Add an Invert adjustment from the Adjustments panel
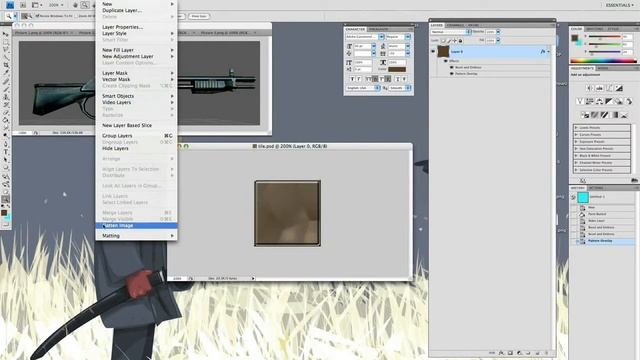 [585, 115]
